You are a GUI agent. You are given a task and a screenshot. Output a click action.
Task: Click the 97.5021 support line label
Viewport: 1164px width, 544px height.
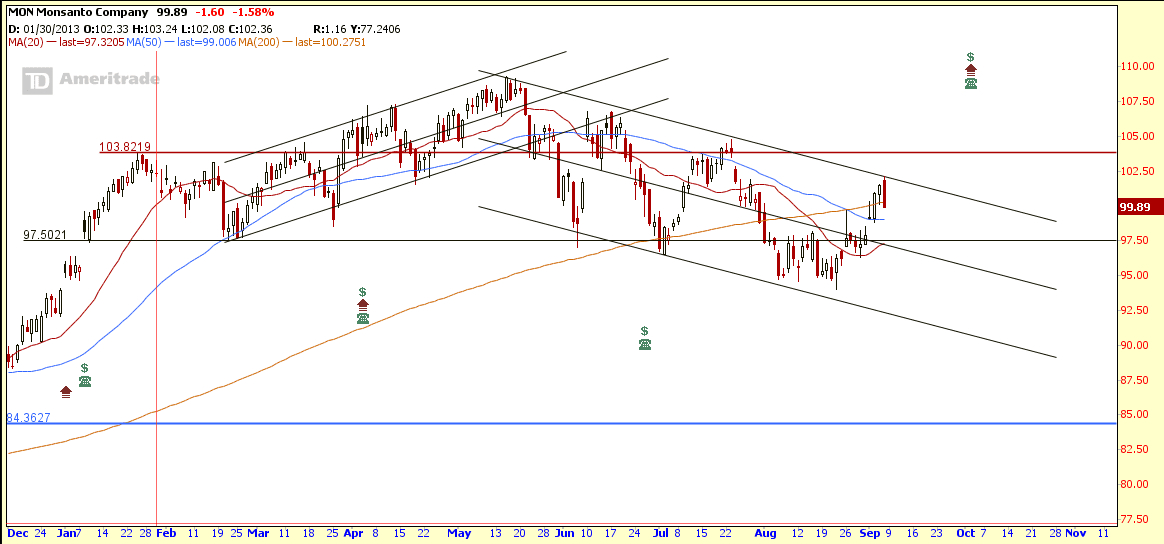[45, 235]
